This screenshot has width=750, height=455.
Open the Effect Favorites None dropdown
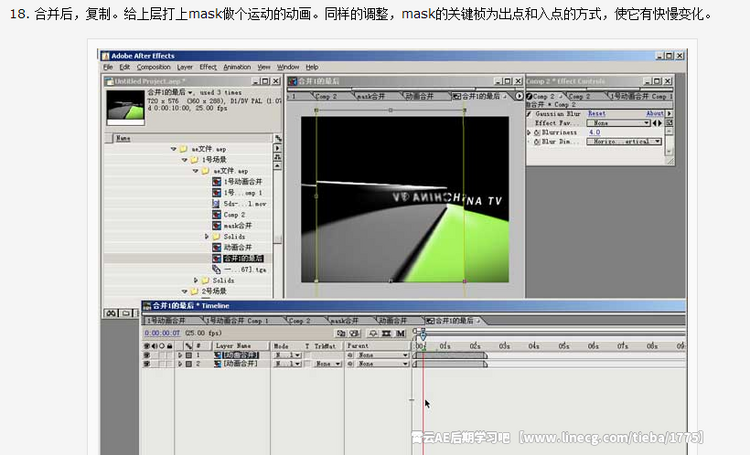618,123
